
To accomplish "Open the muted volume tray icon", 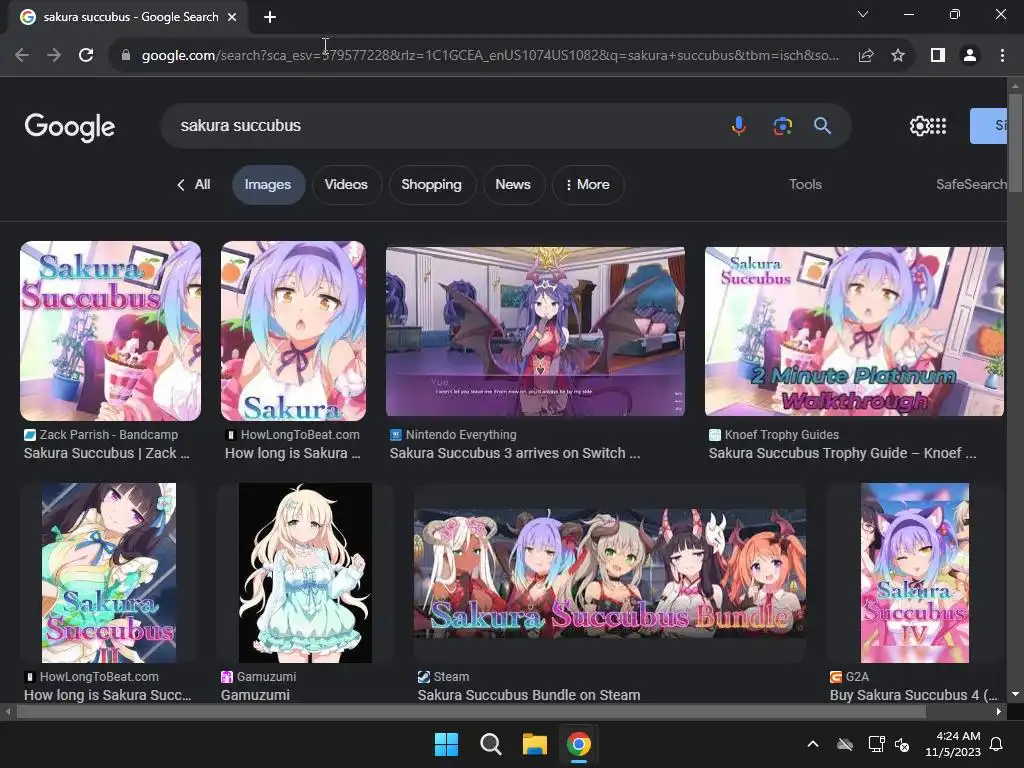I will coord(903,744).
